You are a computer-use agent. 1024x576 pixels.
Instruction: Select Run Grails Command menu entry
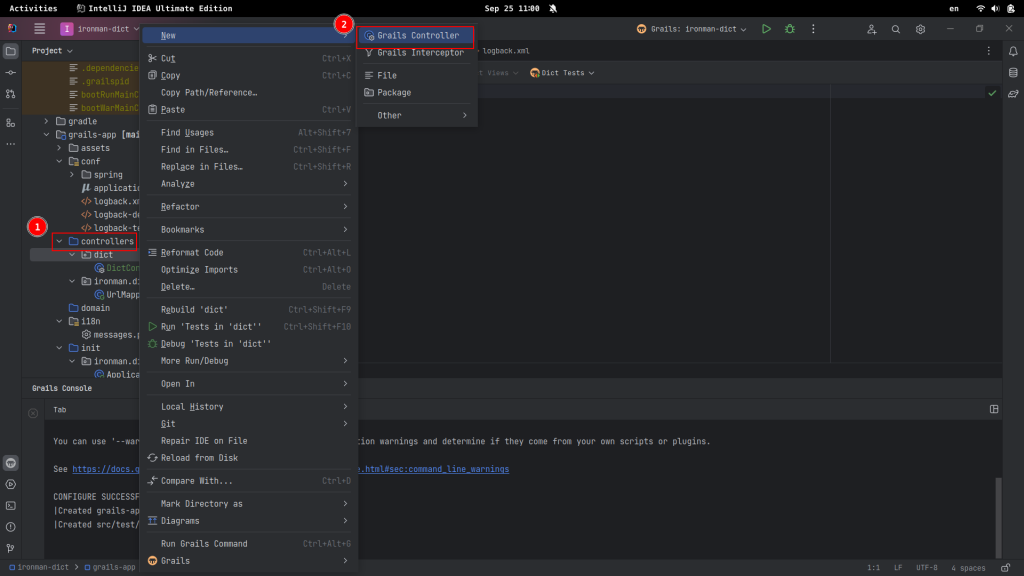tap(249, 543)
